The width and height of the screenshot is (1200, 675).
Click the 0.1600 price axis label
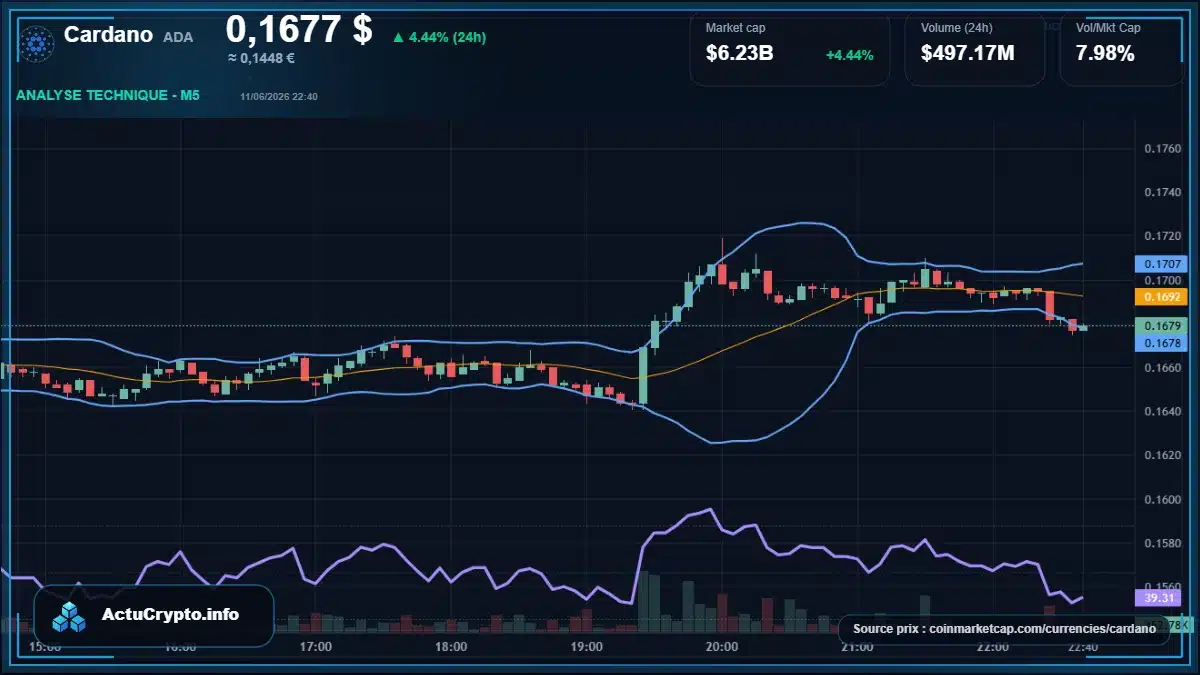tap(1162, 500)
